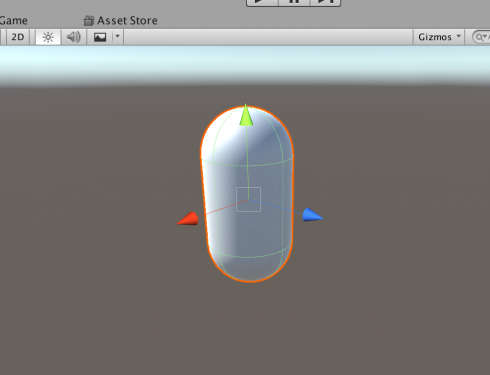Start play mode with the Play button

pyautogui.click(x=262, y=2)
